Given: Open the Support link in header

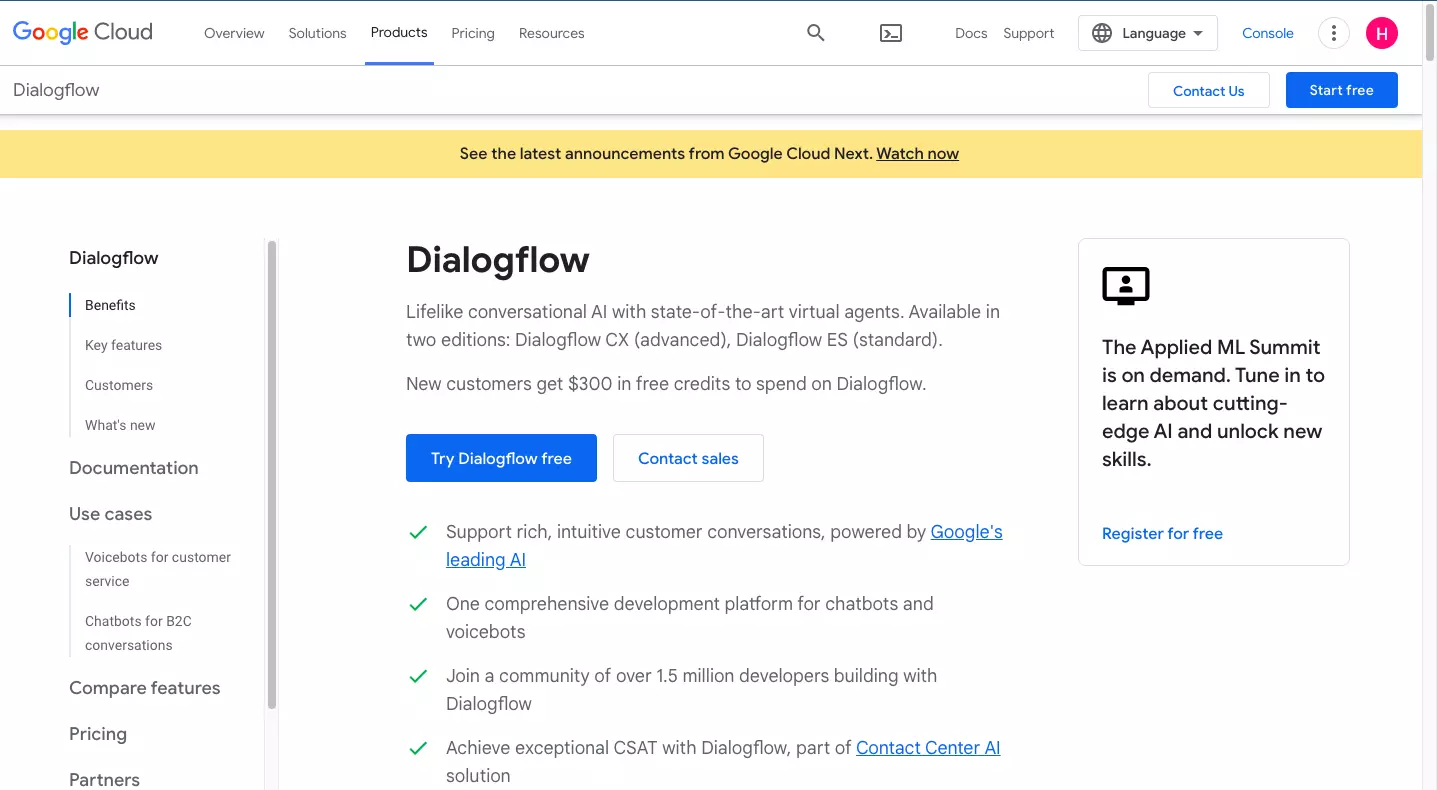Looking at the screenshot, I should [x=1029, y=33].
